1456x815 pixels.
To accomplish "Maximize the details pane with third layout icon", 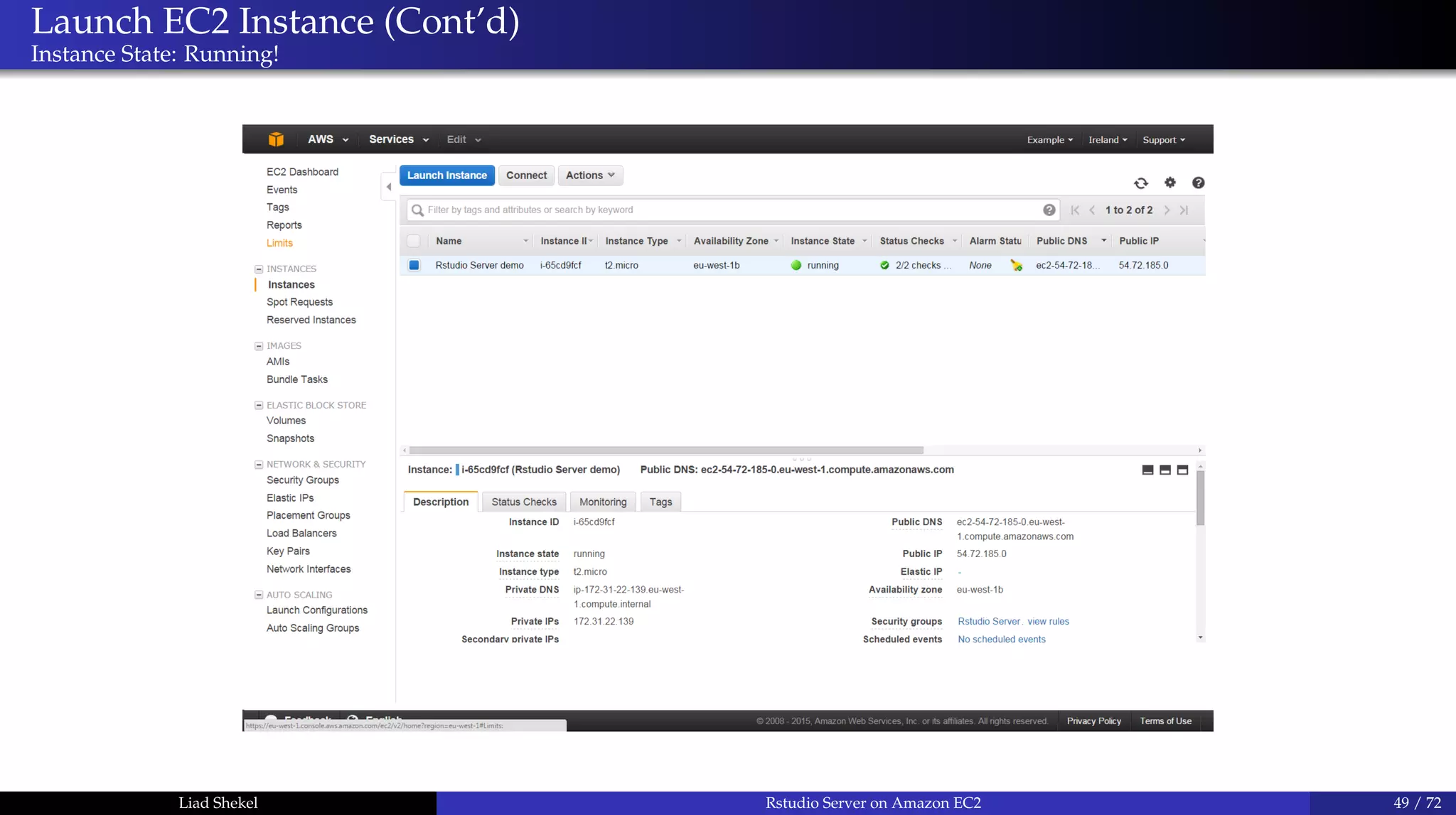I will tap(1183, 470).
